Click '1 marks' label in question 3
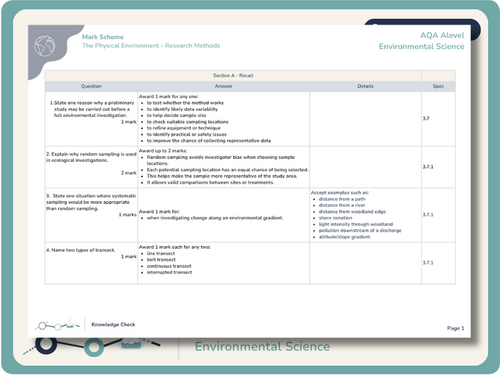500x375 pixels. coord(128,215)
